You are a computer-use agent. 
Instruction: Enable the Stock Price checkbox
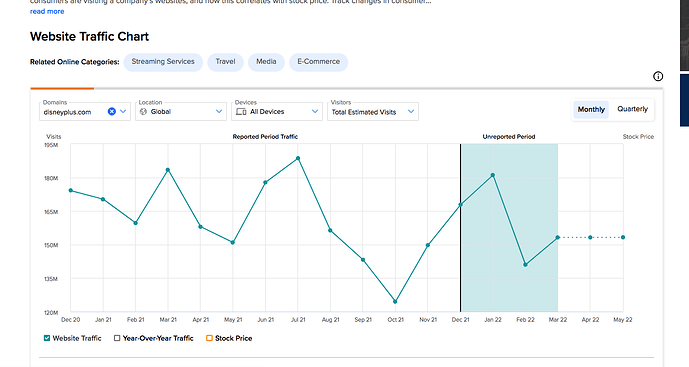point(209,338)
